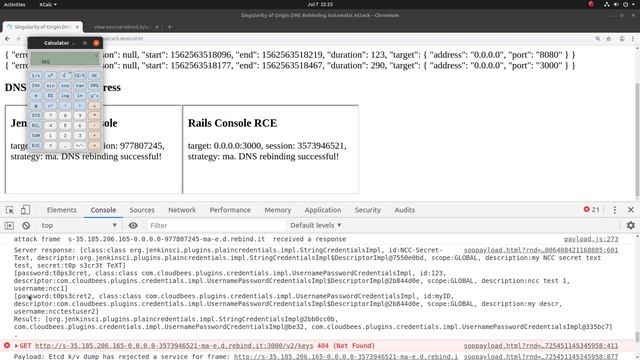Click the tan key in the Calculator
The width and height of the screenshot is (640, 360).
(x=80, y=85)
